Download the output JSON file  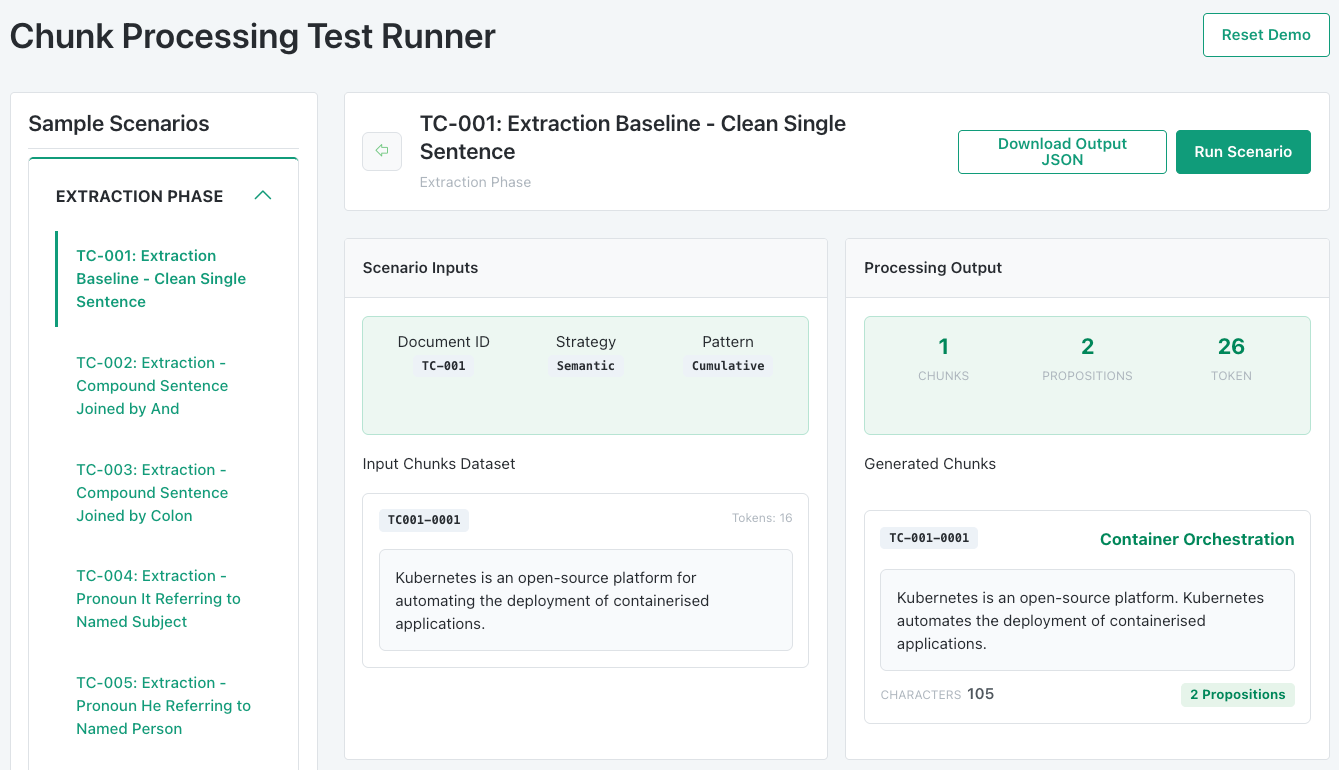click(1062, 152)
